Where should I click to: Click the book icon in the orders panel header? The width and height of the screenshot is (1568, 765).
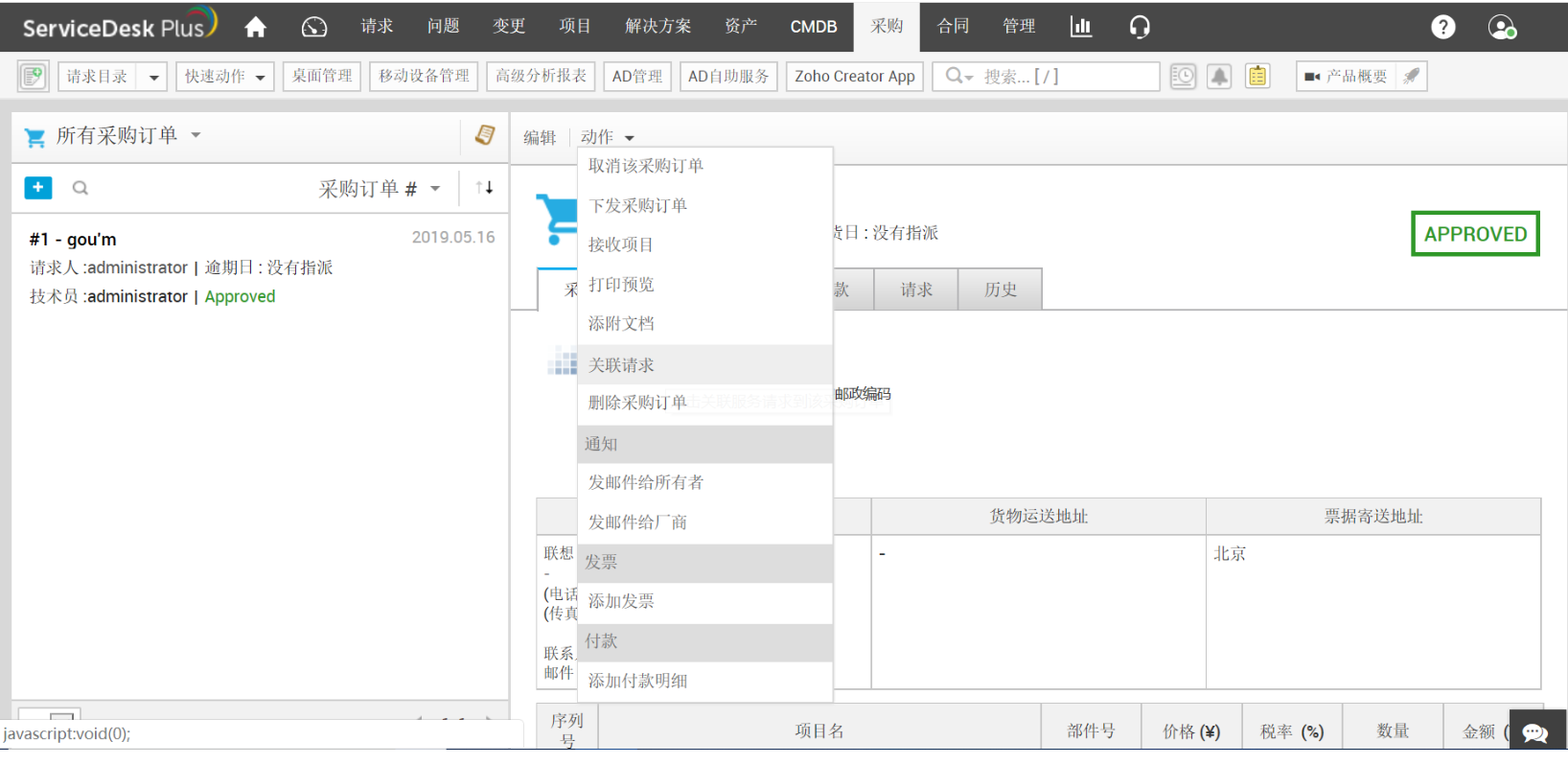(485, 135)
